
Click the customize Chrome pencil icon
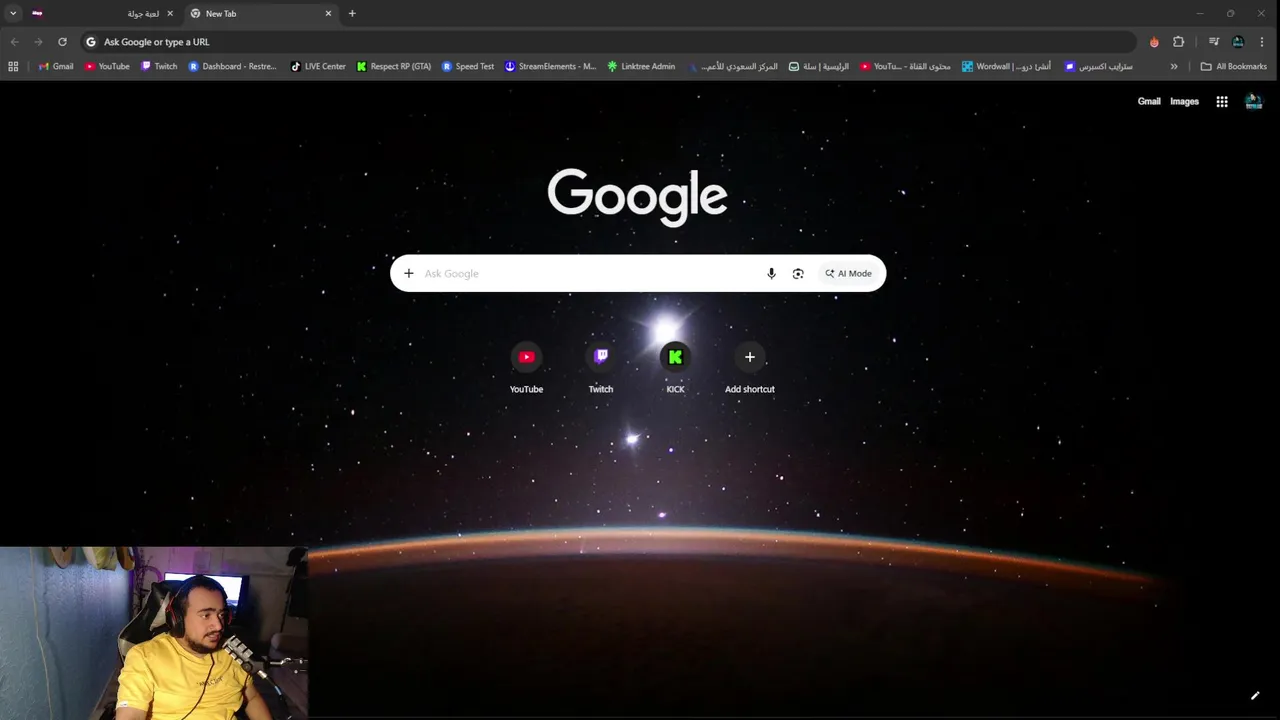click(x=1255, y=696)
